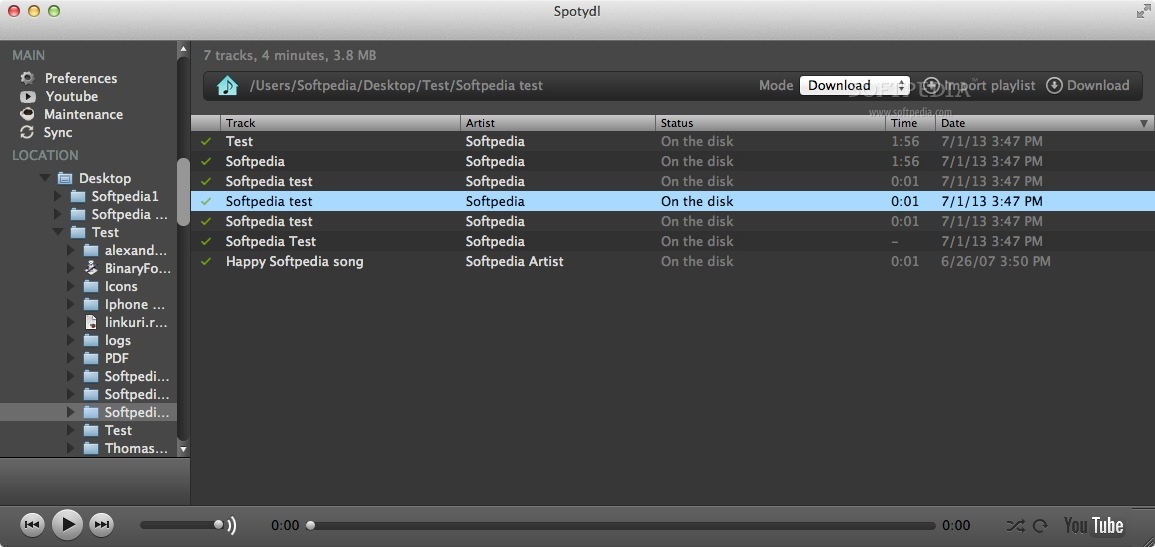Viewport: 1155px width, 547px height.
Task: Toggle shuffle mode
Action: coord(1015,526)
